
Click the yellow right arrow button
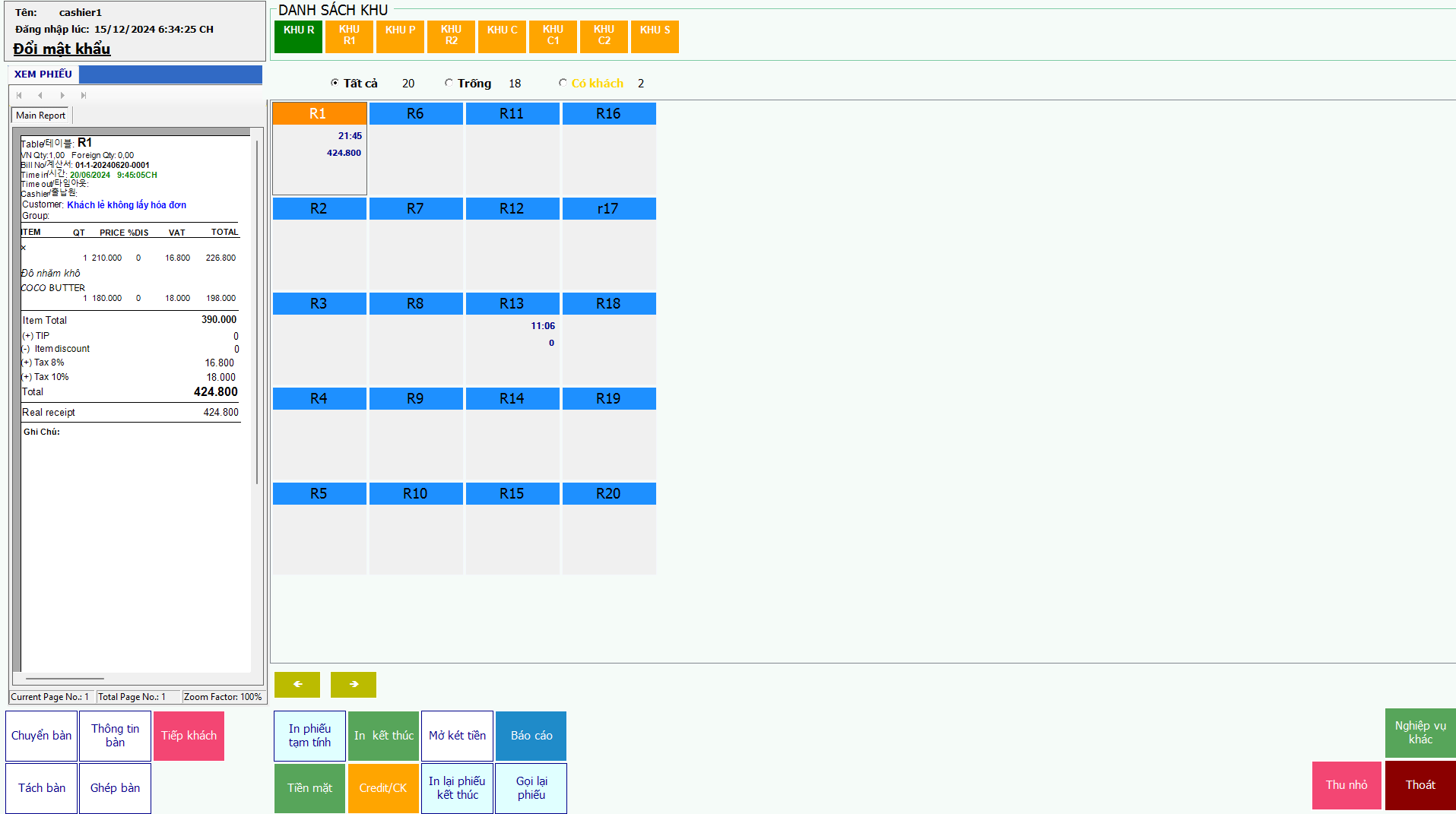(x=354, y=684)
